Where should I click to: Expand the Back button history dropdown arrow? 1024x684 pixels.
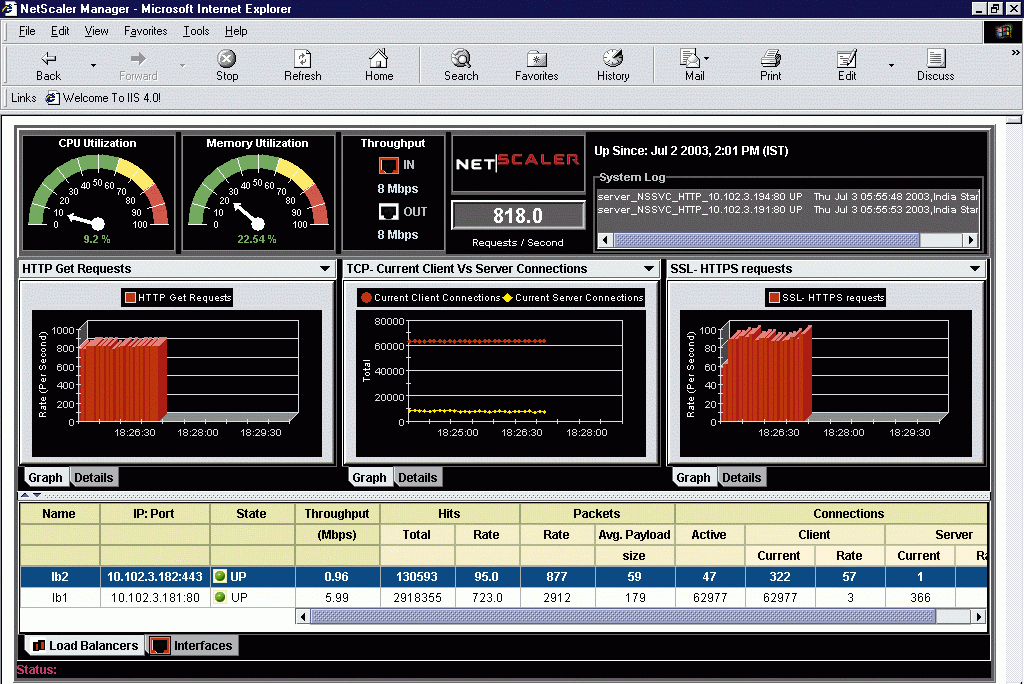(x=93, y=65)
